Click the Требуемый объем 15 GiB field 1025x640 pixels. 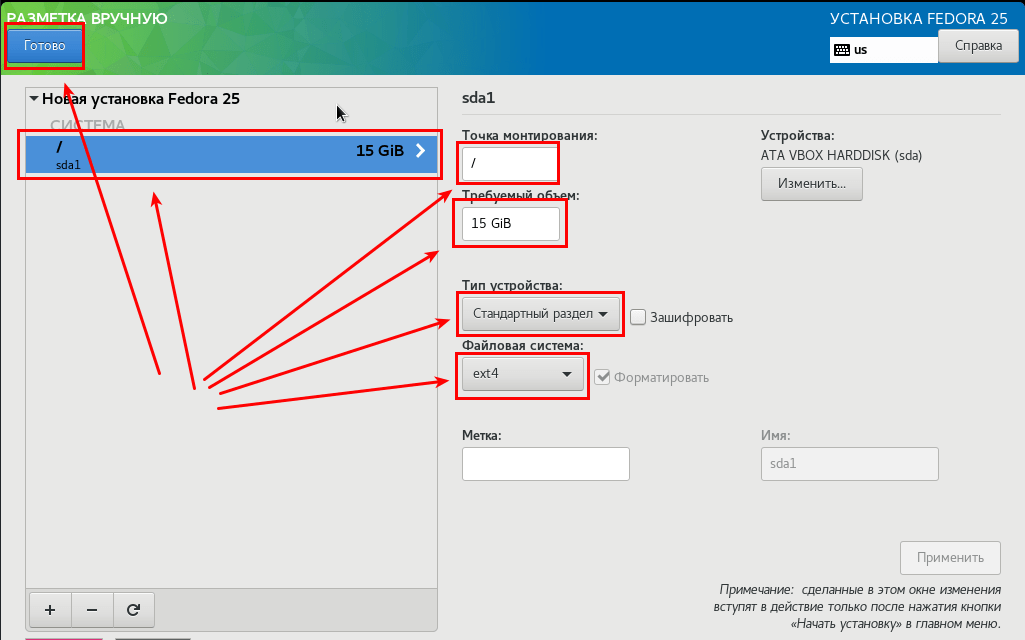pos(511,224)
